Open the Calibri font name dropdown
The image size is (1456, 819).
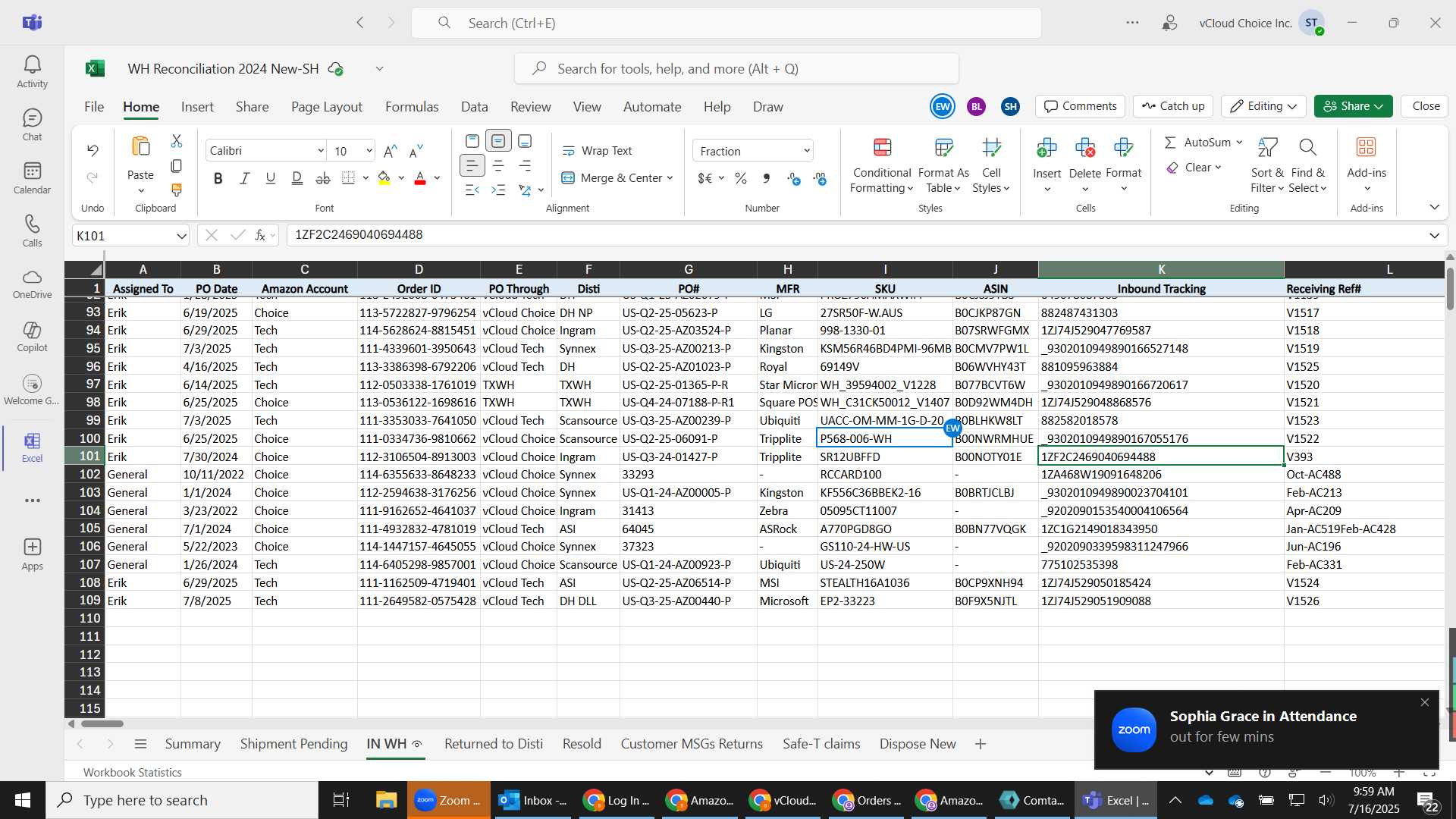coord(321,151)
